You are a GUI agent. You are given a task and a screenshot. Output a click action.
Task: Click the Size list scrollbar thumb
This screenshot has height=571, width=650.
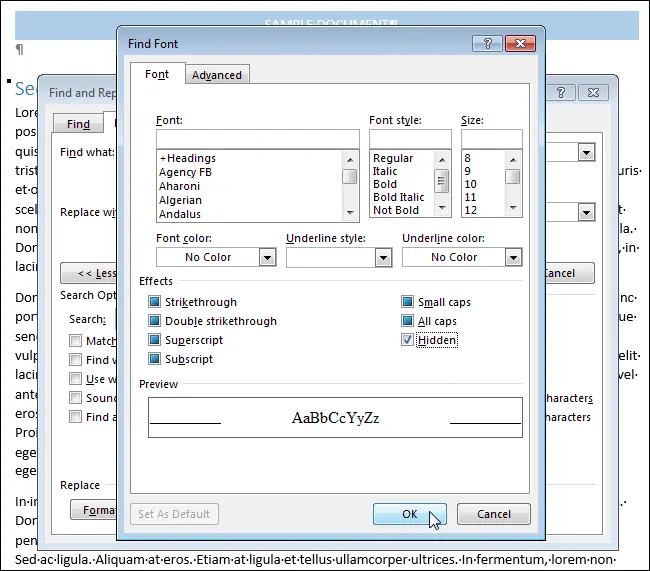point(513,176)
